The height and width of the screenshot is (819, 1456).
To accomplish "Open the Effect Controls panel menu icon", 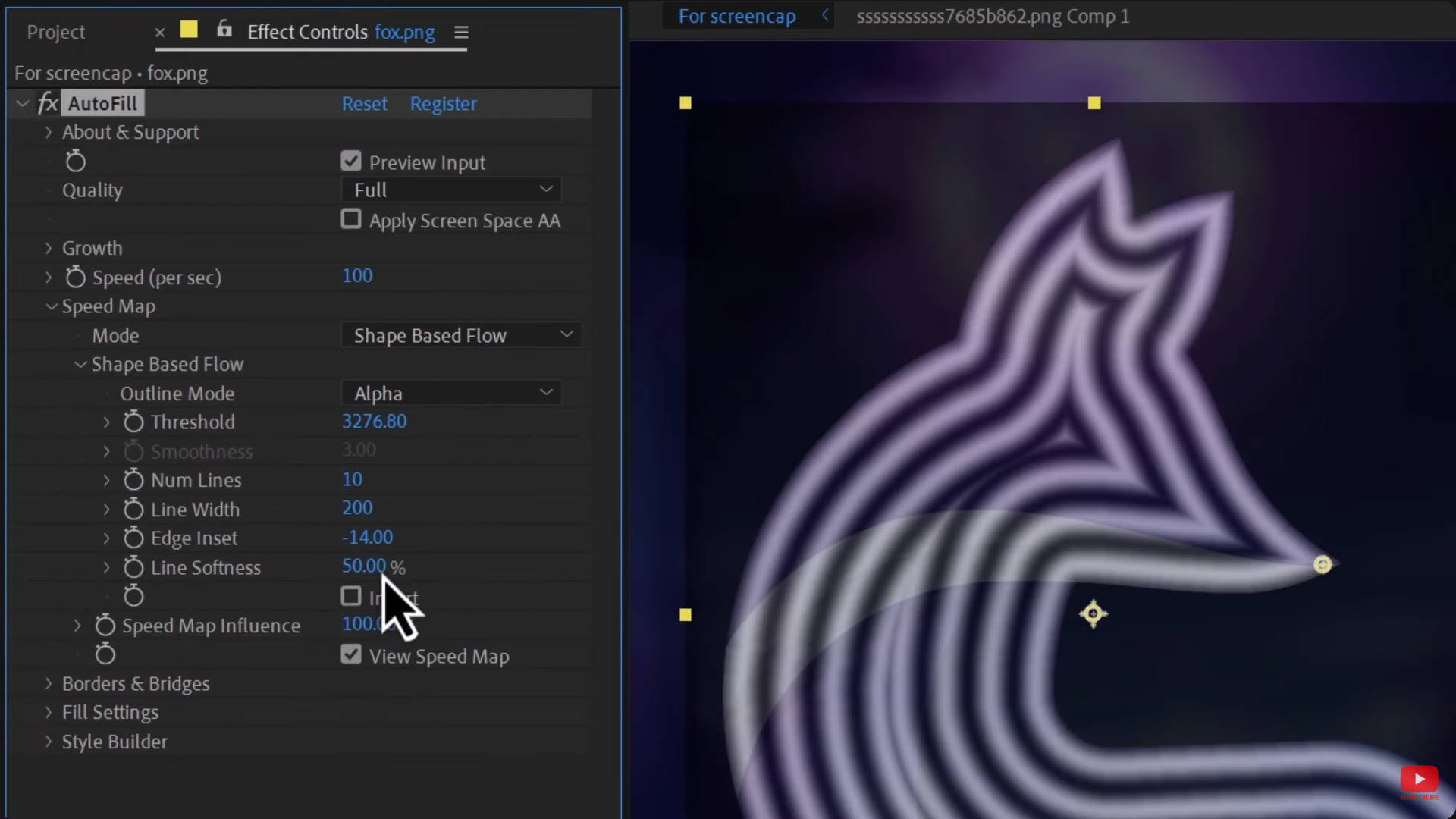I will [460, 33].
